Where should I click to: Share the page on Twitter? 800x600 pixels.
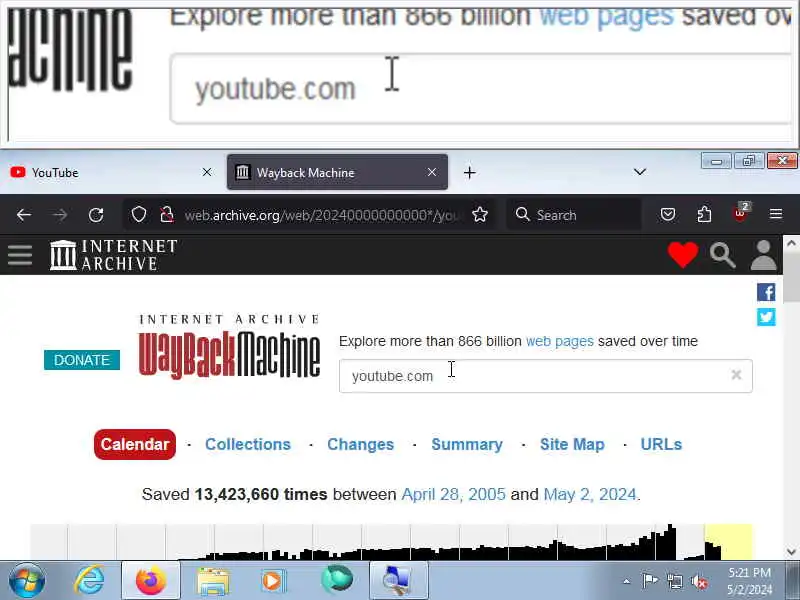coord(766,317)
